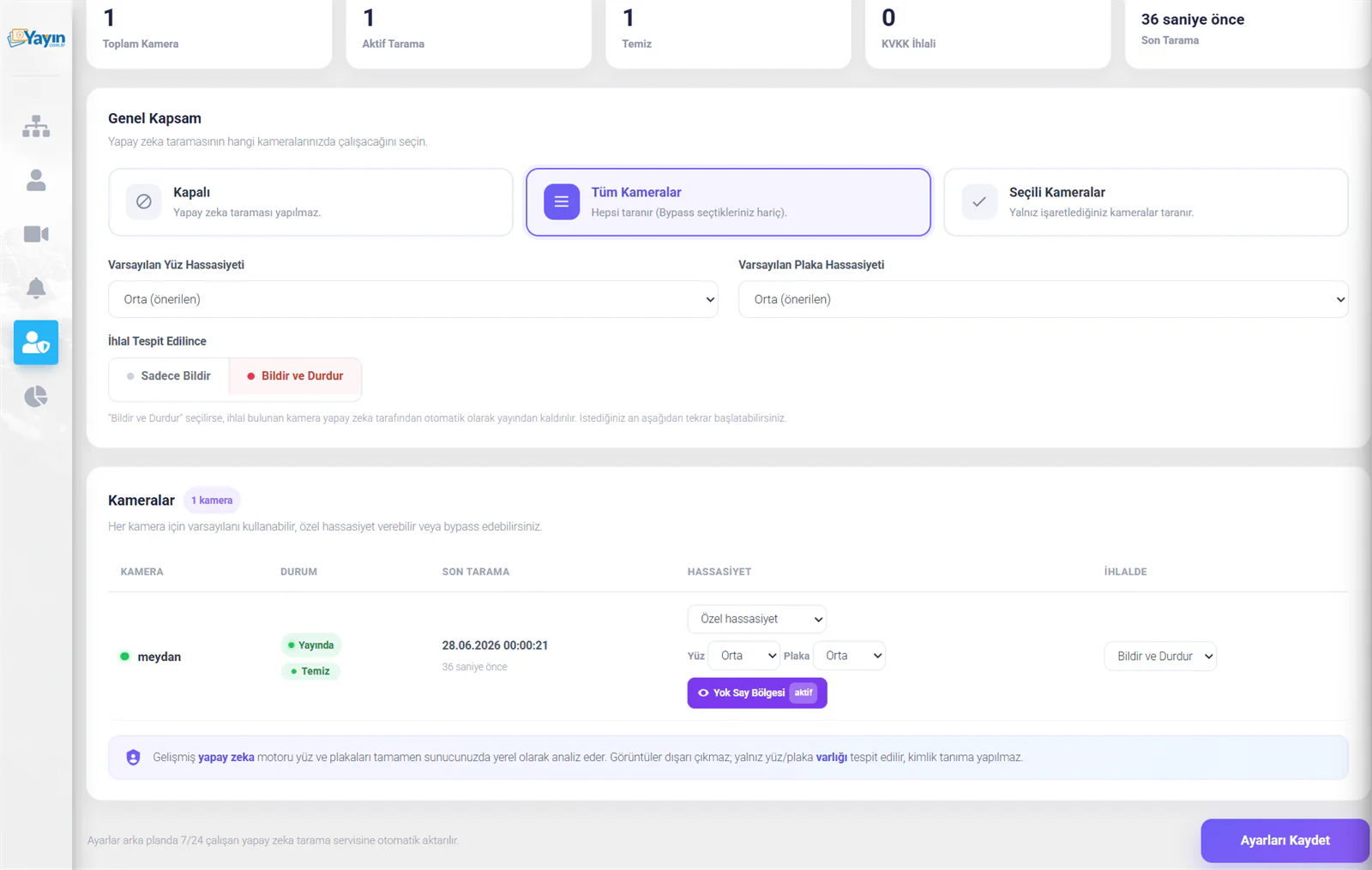The width and height of the screenshot is (1372, 870).
Task: Open the video camera icon in sidebar
Action: [36, 234]
